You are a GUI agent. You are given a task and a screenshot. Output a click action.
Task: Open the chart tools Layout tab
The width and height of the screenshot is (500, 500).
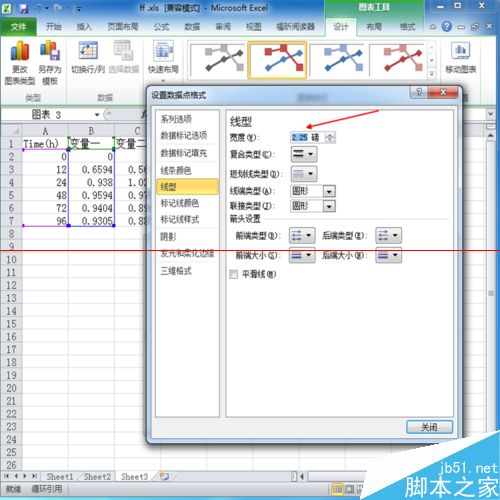point(374,27)
